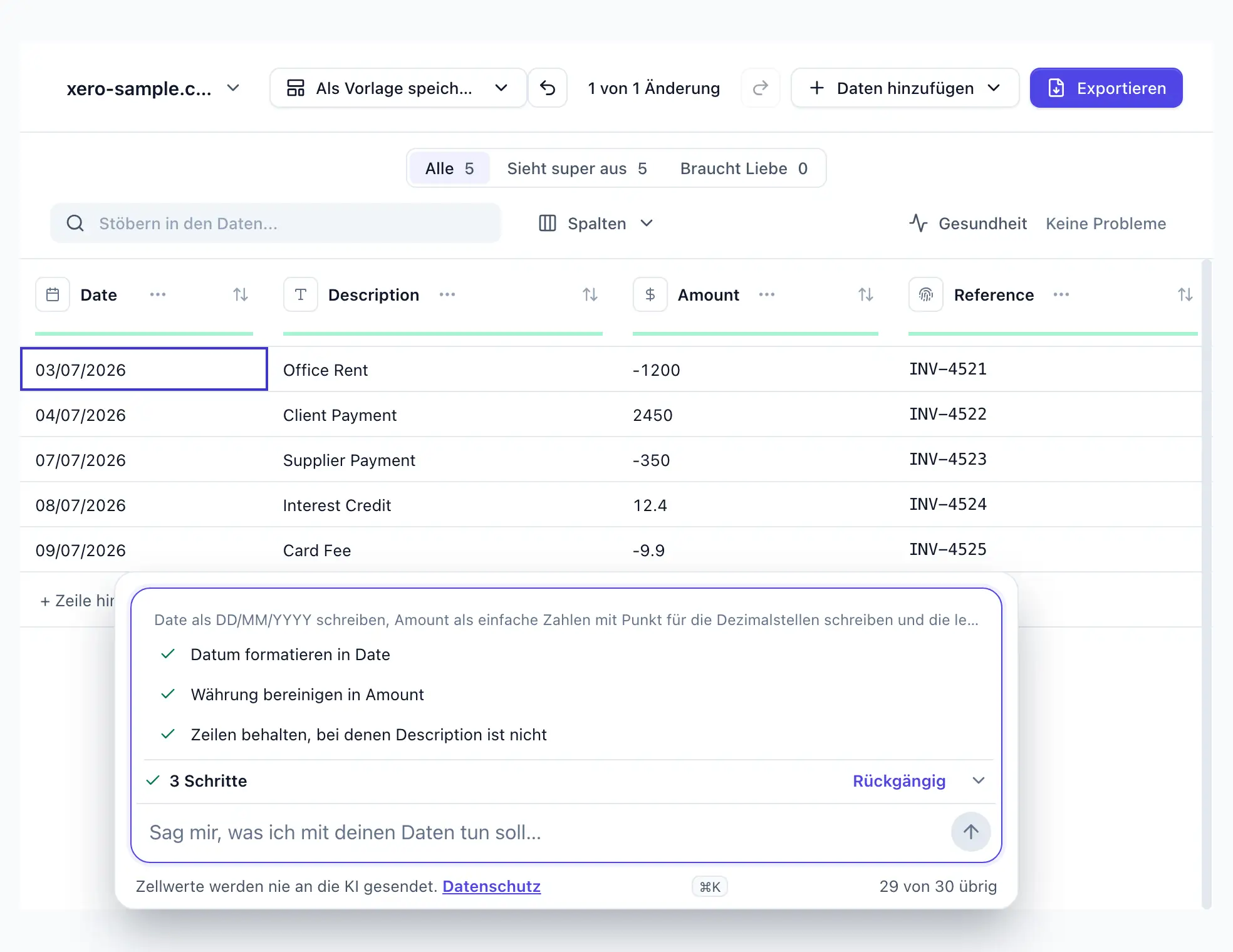1233x952 pixels.
Task: Click the fingerprint icon in Reference header
Action: tap(926, 294)
